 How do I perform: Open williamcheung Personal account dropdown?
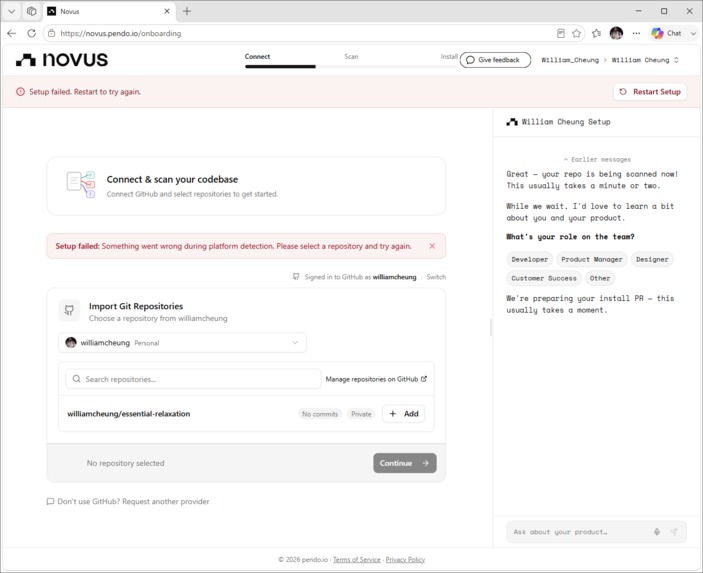[x=182, y=343]
